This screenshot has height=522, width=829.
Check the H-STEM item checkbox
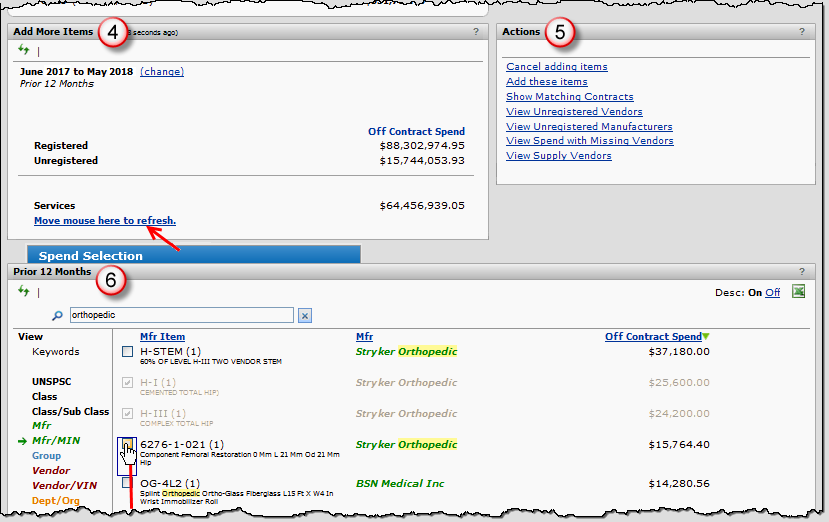tap(127, 352)
